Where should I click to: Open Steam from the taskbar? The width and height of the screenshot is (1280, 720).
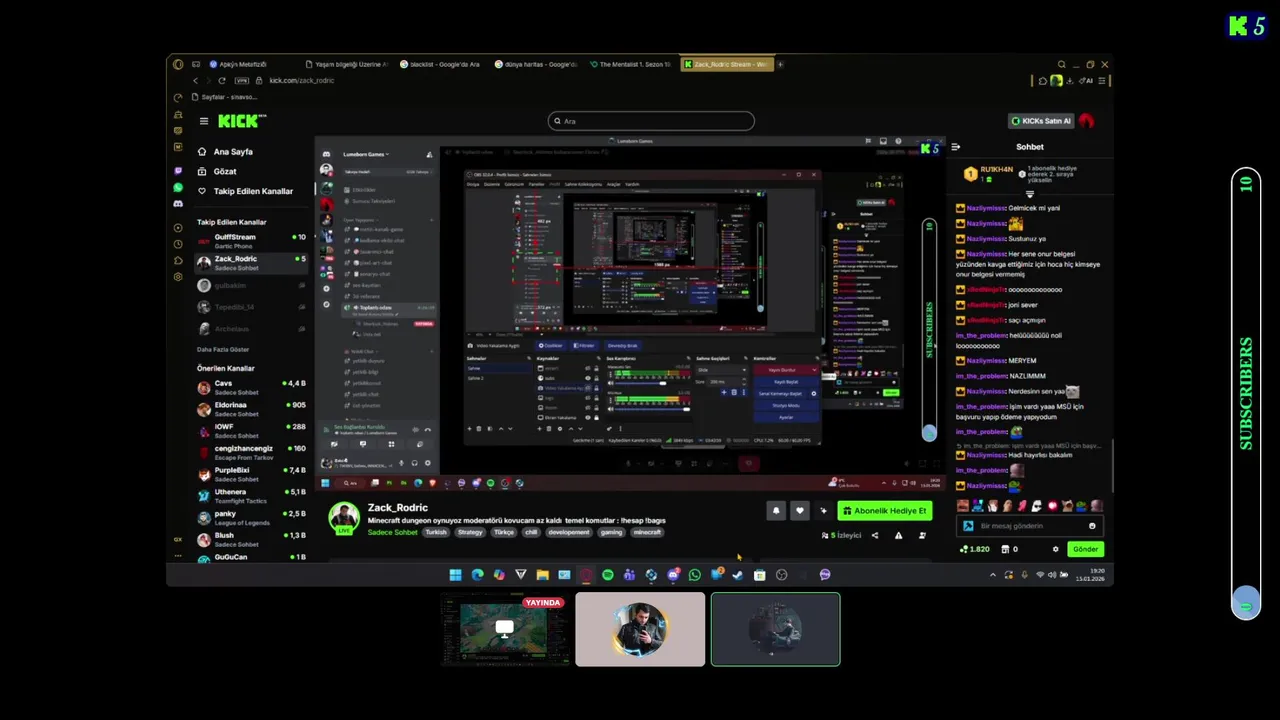click(738, 575)
